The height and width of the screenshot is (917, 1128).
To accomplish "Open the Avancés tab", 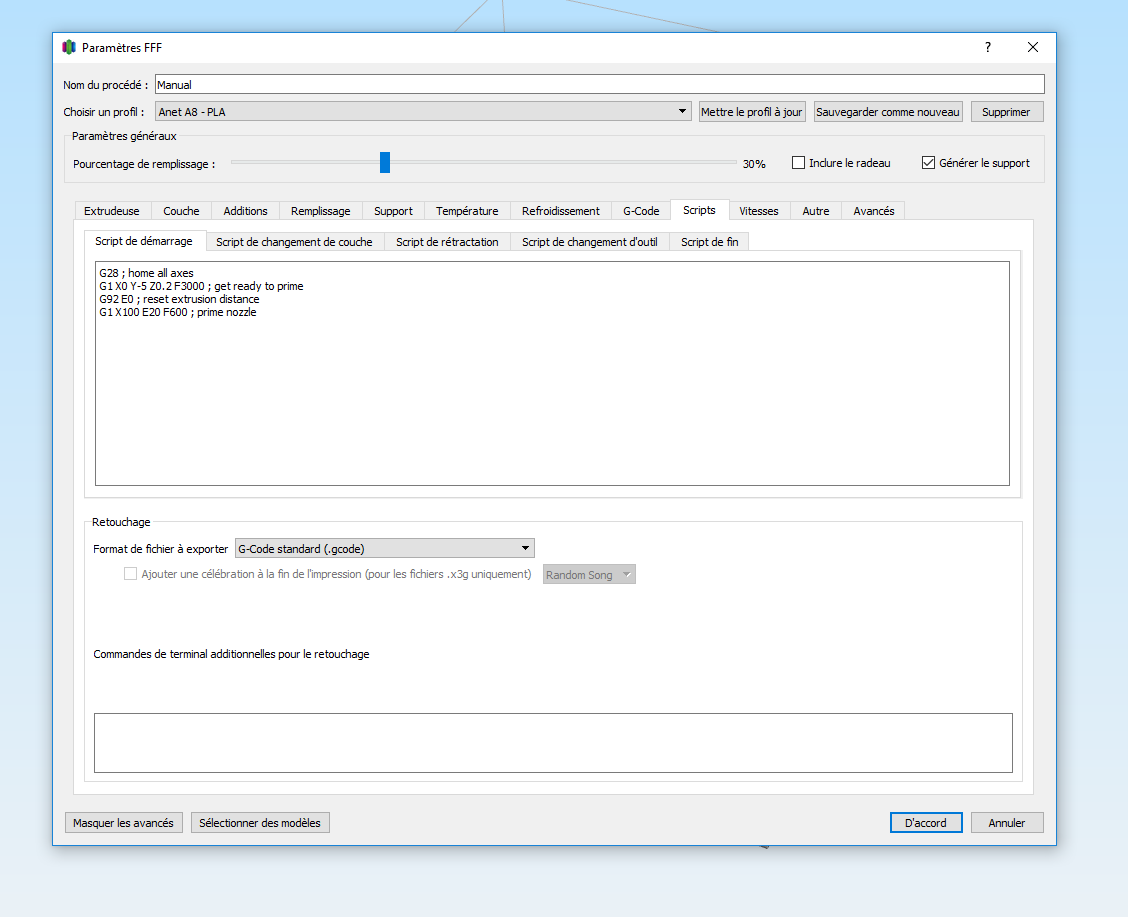I will [874, 211].
